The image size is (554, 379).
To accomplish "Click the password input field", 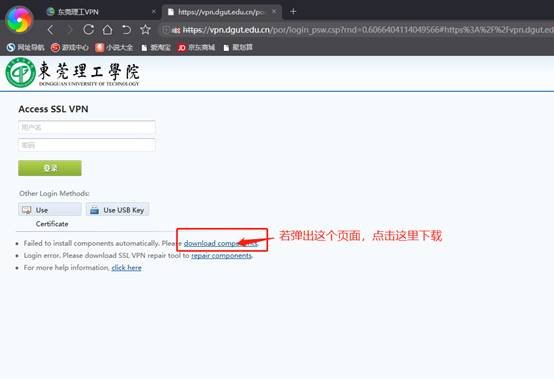I will (87, 145).
